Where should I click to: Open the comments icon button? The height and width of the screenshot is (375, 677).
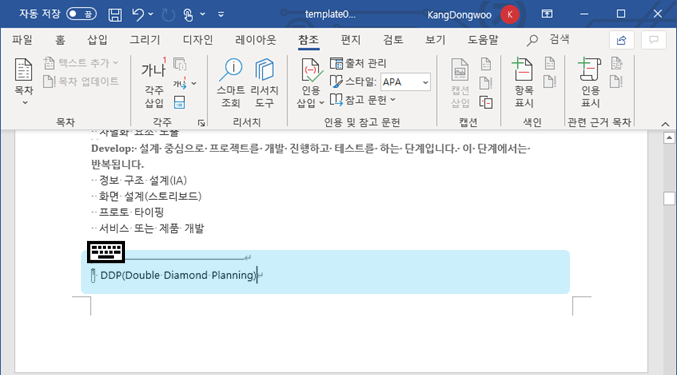coord(654,41)
